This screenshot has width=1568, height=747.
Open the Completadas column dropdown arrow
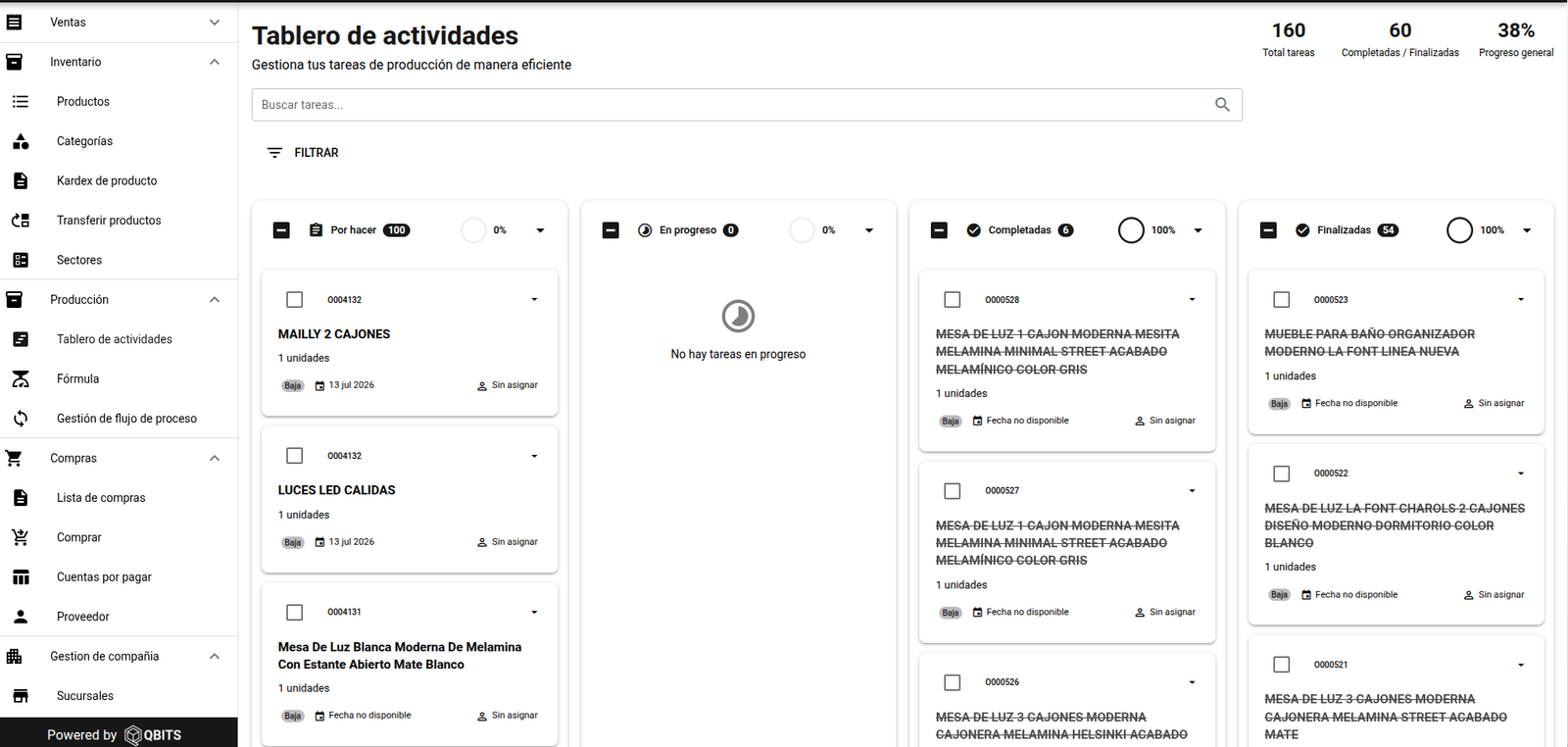point(1198,230)
